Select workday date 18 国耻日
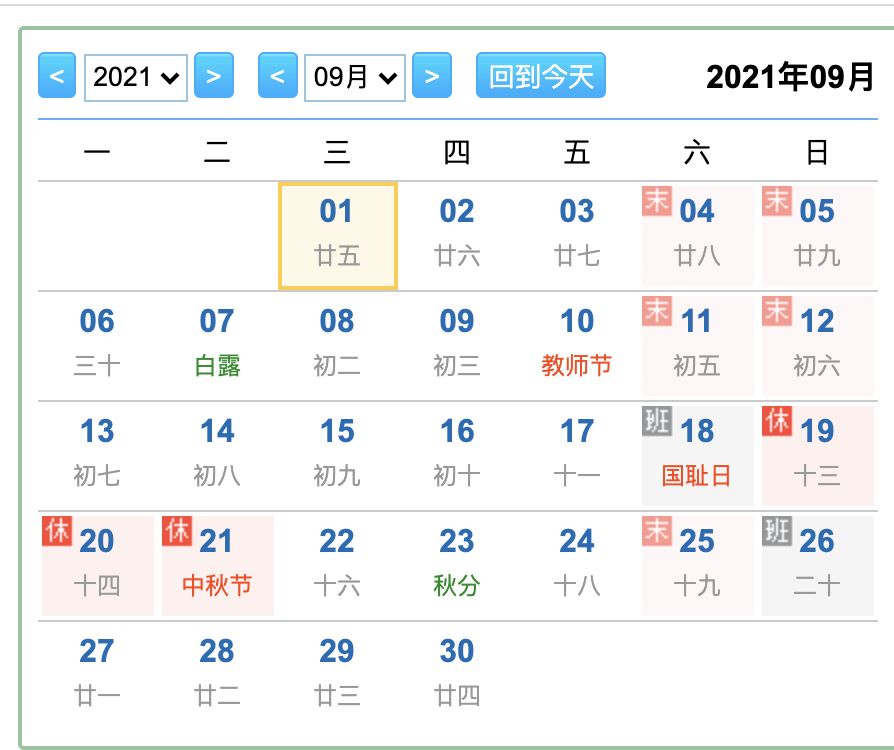This screenshot has width=894, height=750. [x=697, y=456]
